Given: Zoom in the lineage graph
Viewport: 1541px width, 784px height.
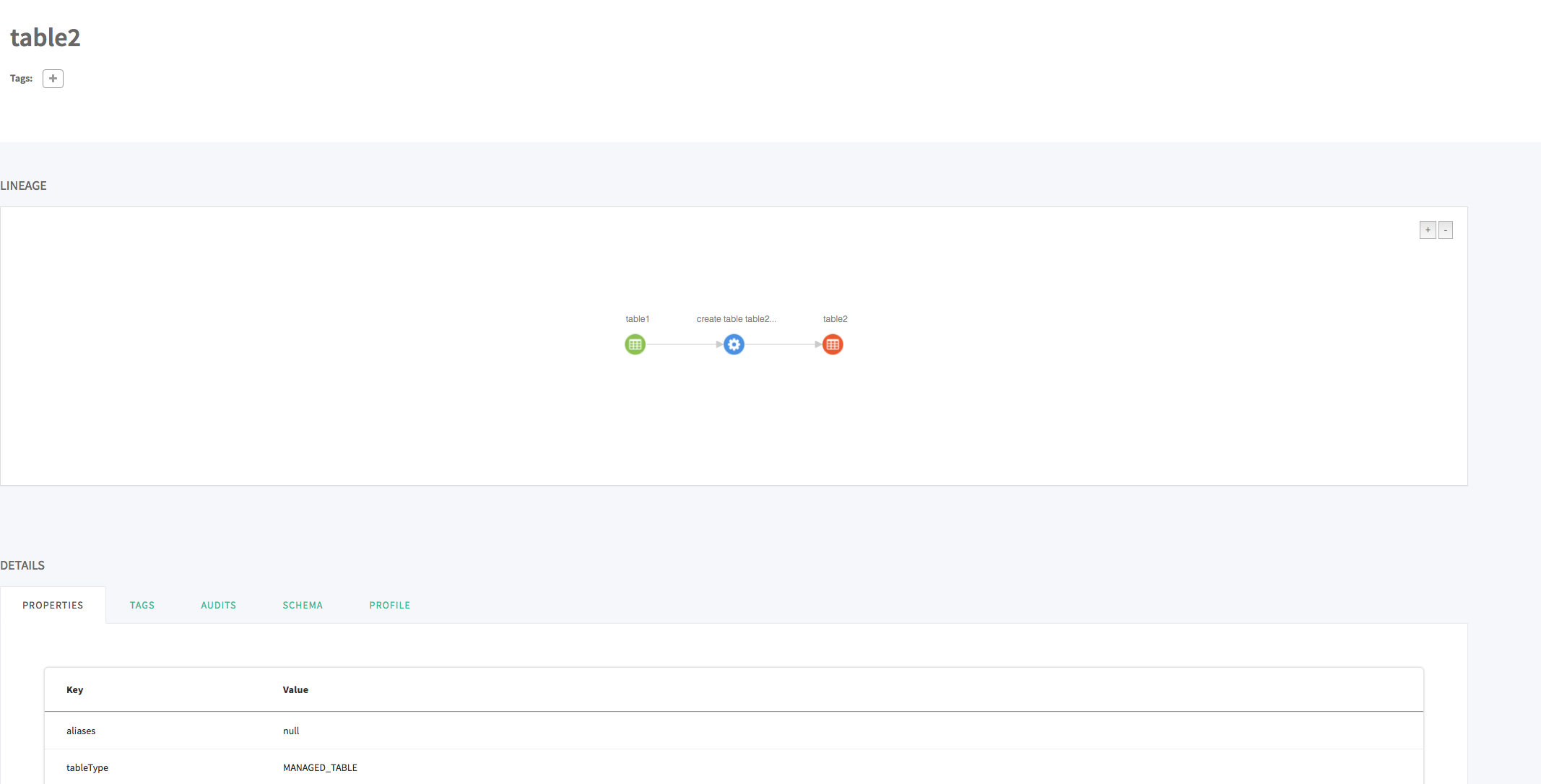Looking at the screenshot, I should (x=1427, y=230).
